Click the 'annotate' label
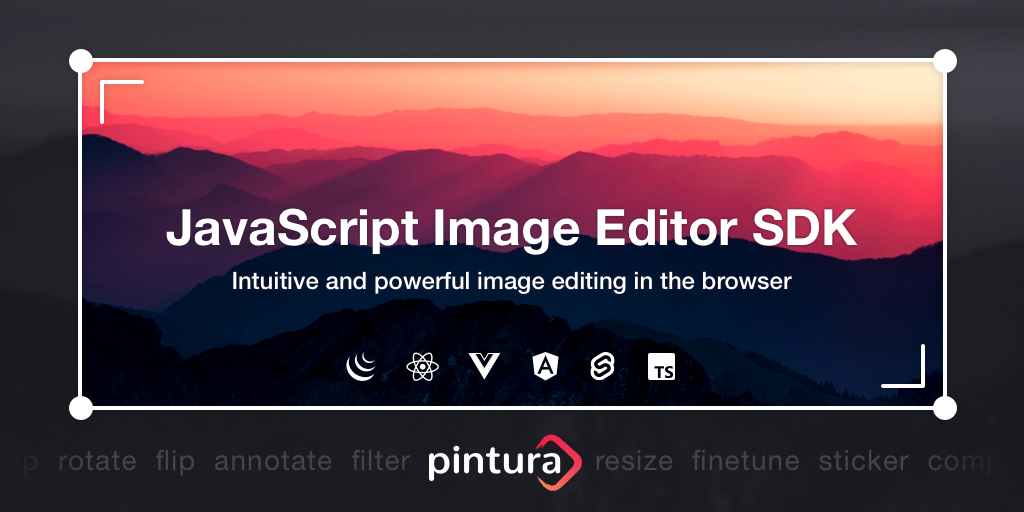Screen dimensions: 1024x512 click(273, 462)
